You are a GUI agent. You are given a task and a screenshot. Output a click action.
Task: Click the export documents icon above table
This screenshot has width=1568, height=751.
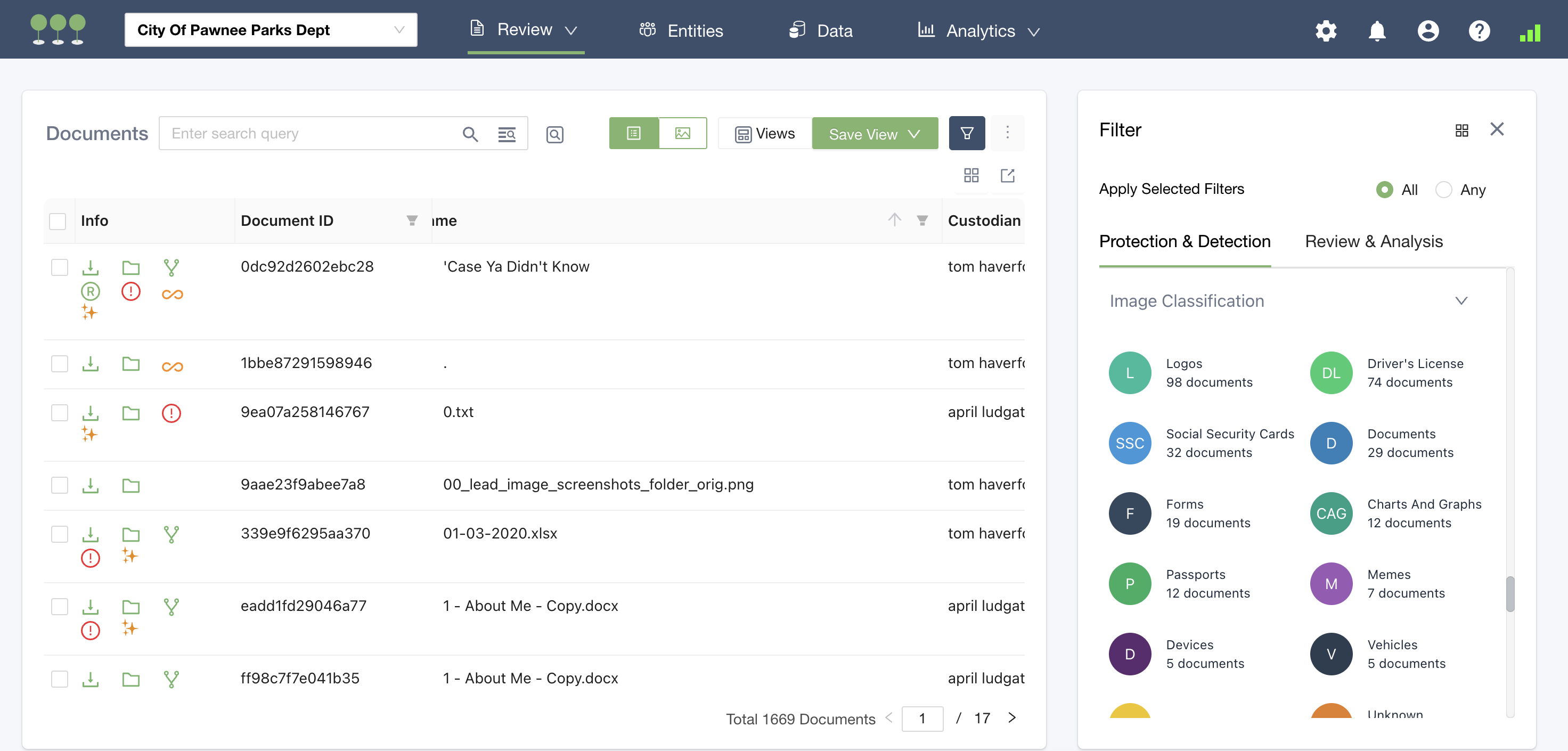tap(1007, 176)
